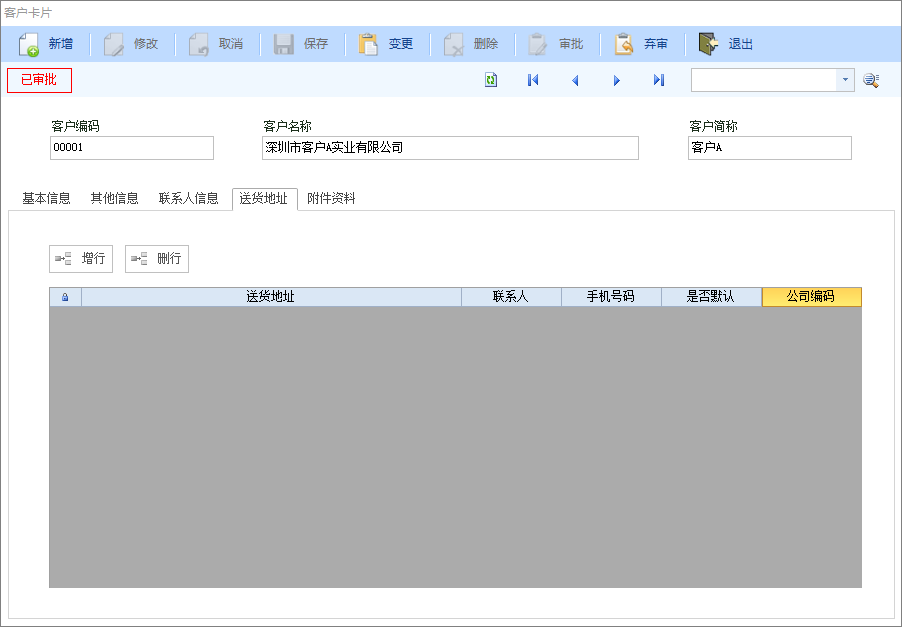Click the 是否默认 column header
902x627 pixels.
pos(711,297)
